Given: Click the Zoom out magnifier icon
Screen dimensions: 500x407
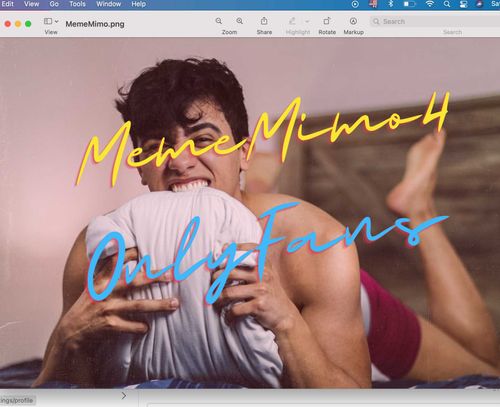Looking at the screenshot, I should [219, 21].
